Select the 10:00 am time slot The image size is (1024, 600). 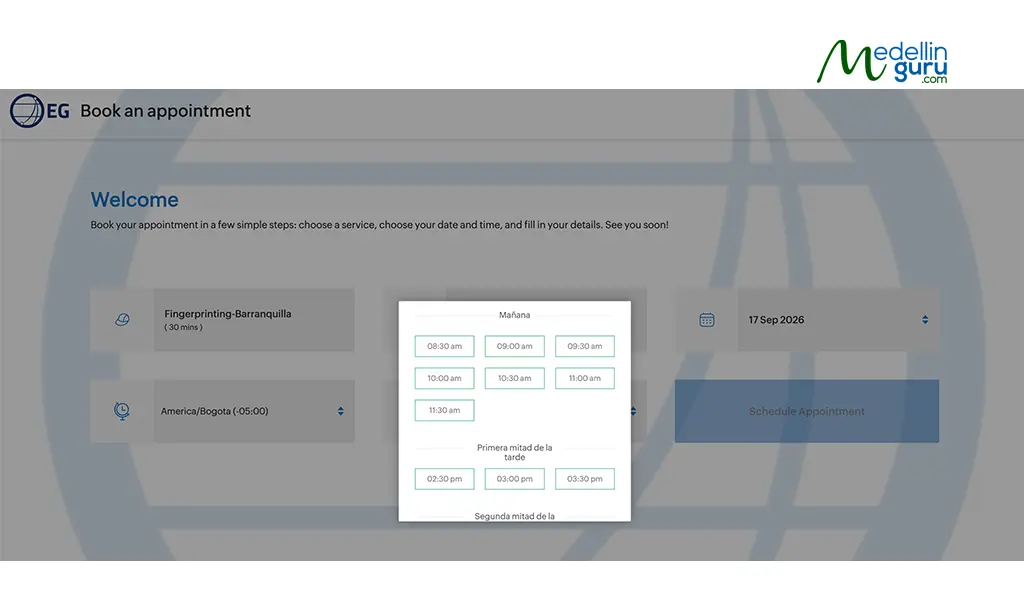click(x=444, y=378)
